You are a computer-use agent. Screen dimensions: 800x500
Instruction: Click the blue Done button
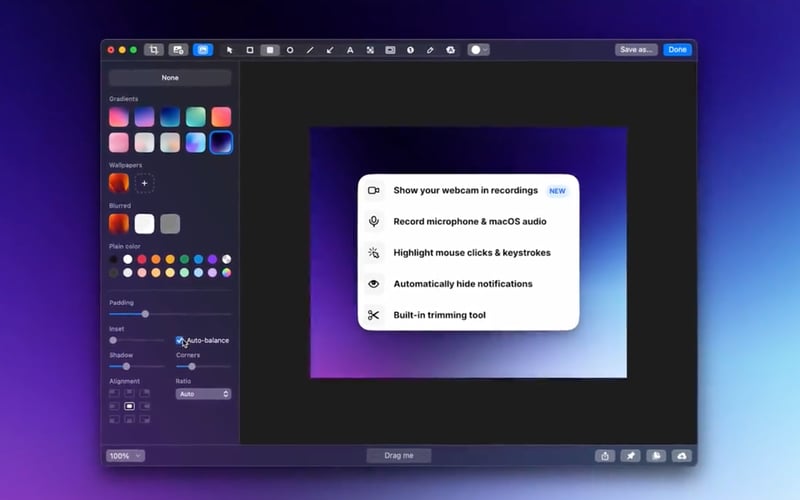678,49
